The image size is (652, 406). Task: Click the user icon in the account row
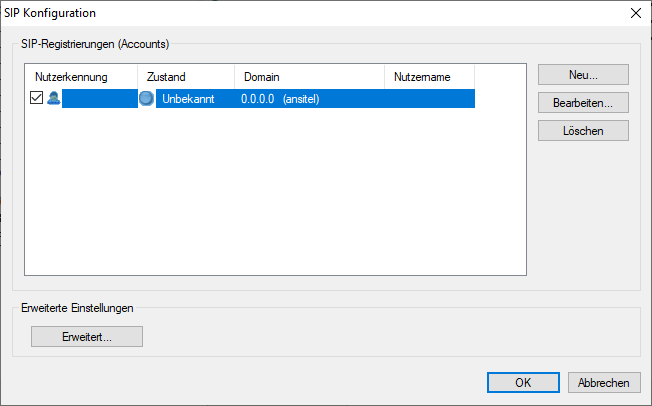[53, 98]
